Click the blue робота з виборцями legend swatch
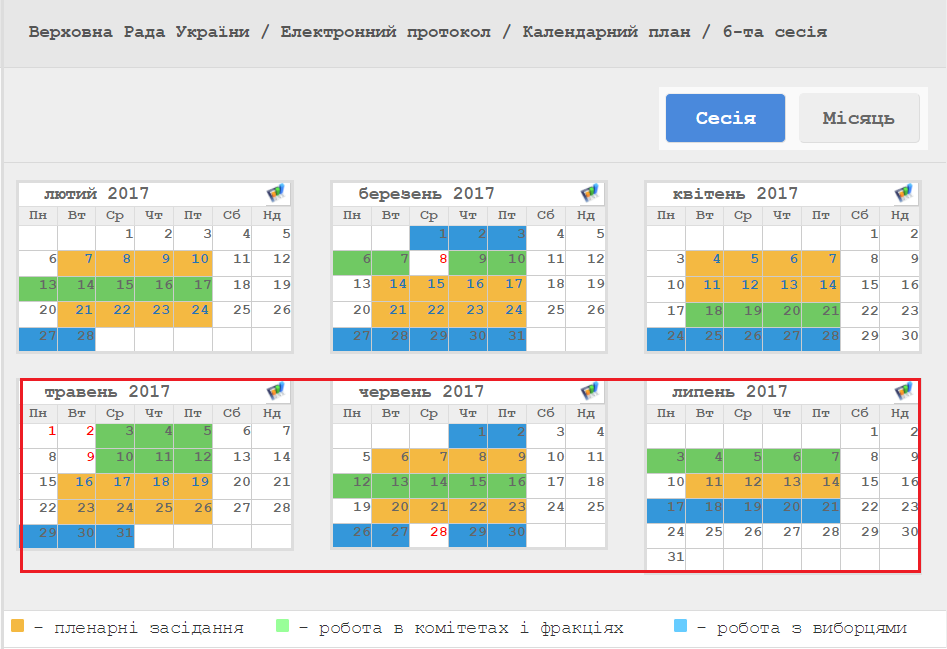The image size is (947, 649). [681, 627]
